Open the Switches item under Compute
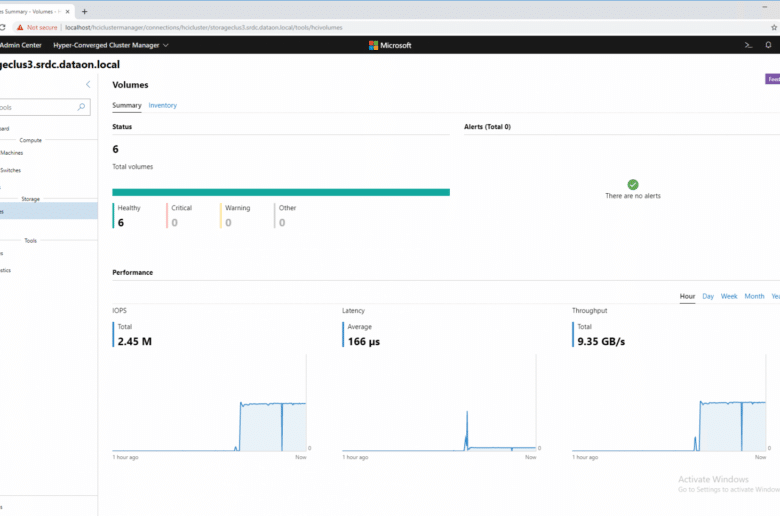 pyautogui.click(x=10, y=170)
